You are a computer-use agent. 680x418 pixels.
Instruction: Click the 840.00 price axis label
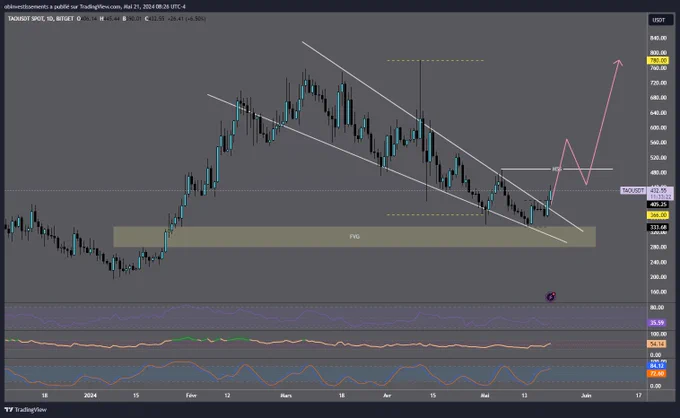pos(658,38)
